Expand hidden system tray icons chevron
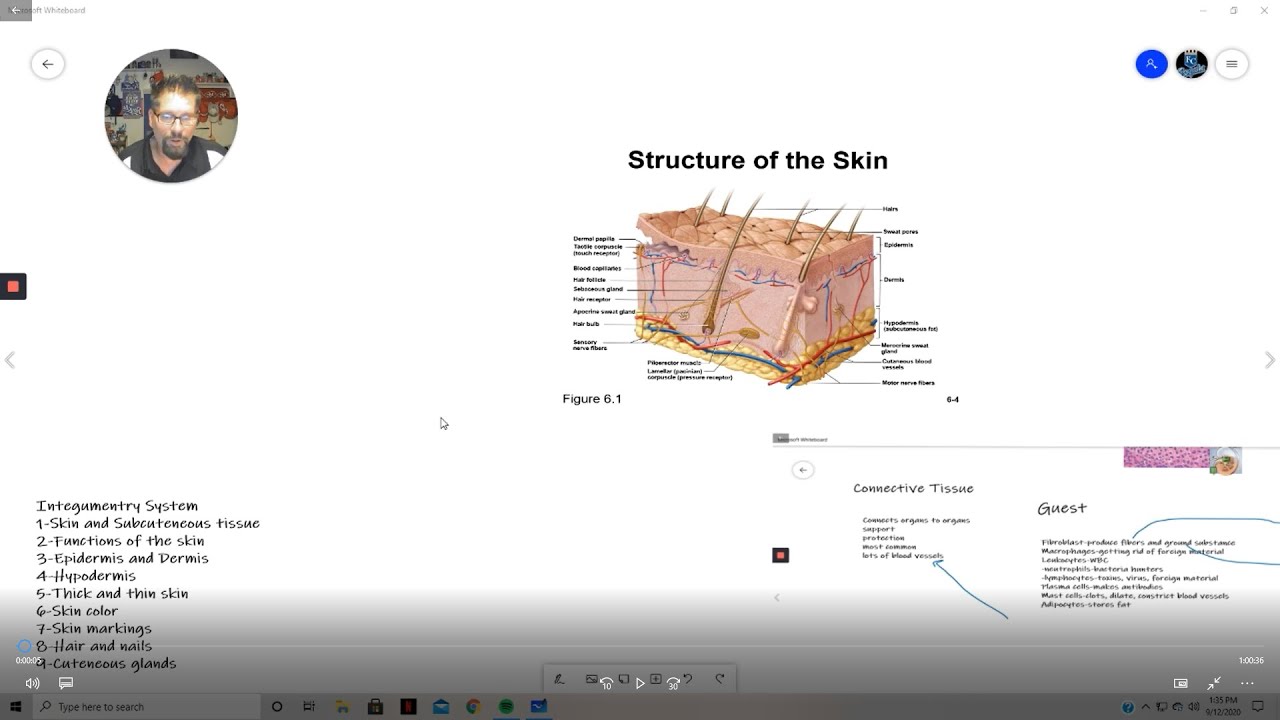1280x720 pixels. [x=1146, y=707]
